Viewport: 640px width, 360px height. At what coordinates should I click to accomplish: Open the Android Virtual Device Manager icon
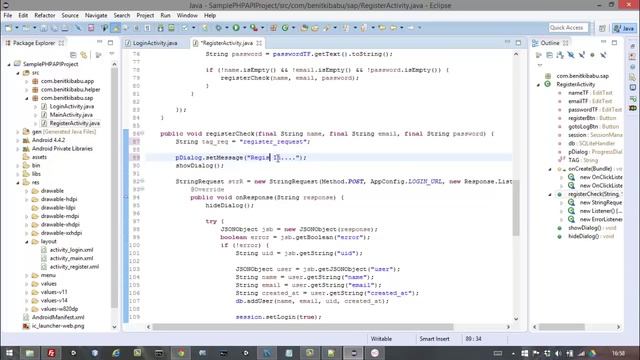171,28
